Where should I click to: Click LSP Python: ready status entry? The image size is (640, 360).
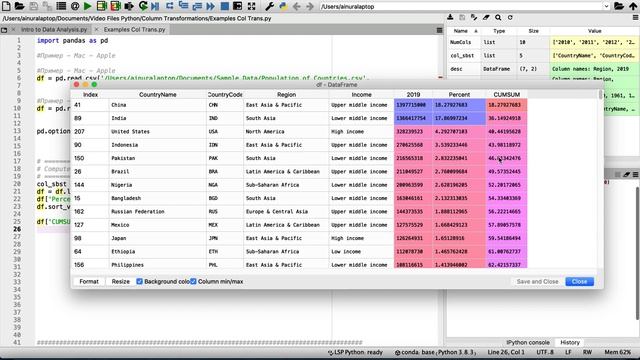click(356, 352)
